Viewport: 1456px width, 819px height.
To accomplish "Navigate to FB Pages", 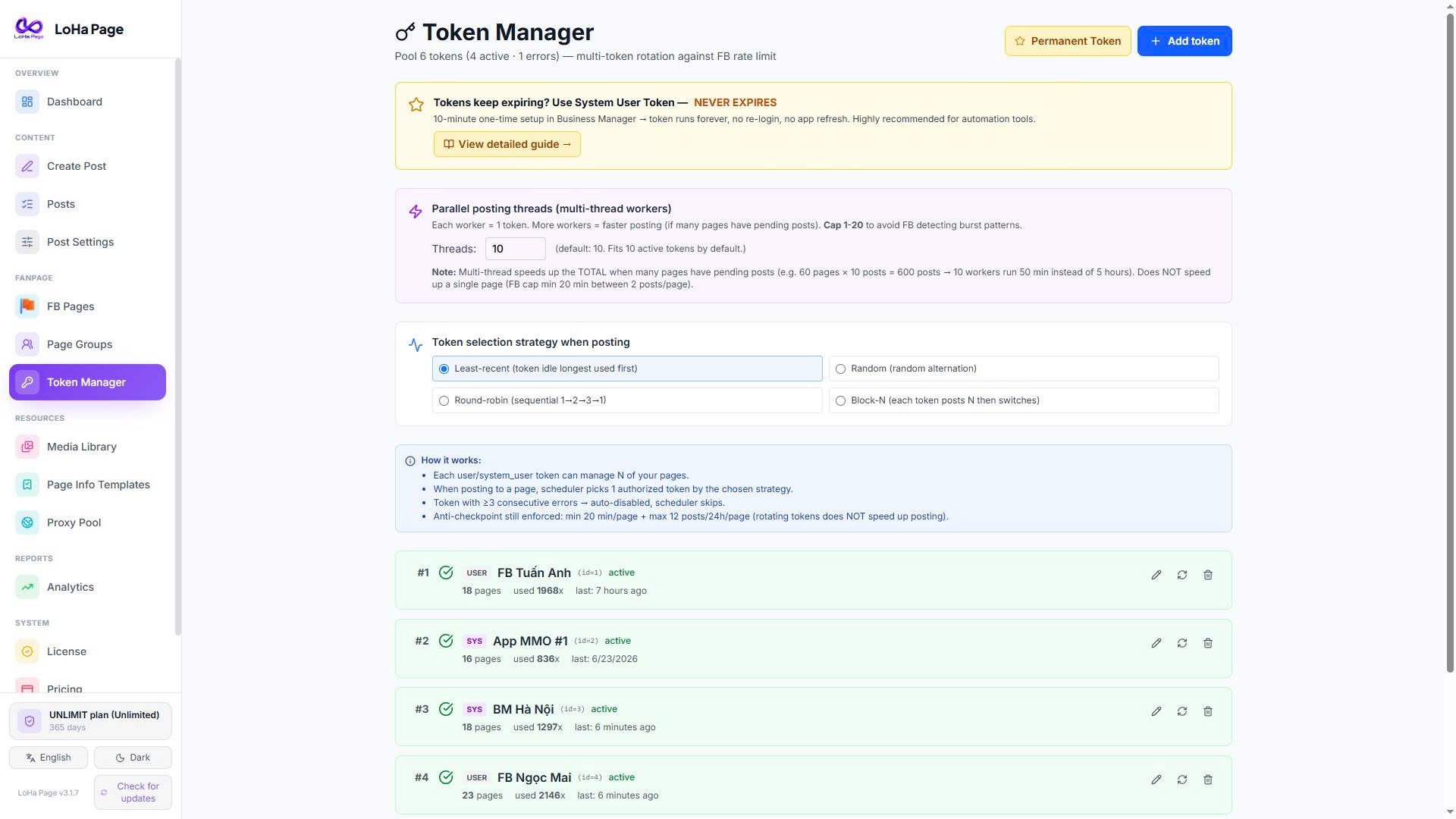I will point(87,306).
